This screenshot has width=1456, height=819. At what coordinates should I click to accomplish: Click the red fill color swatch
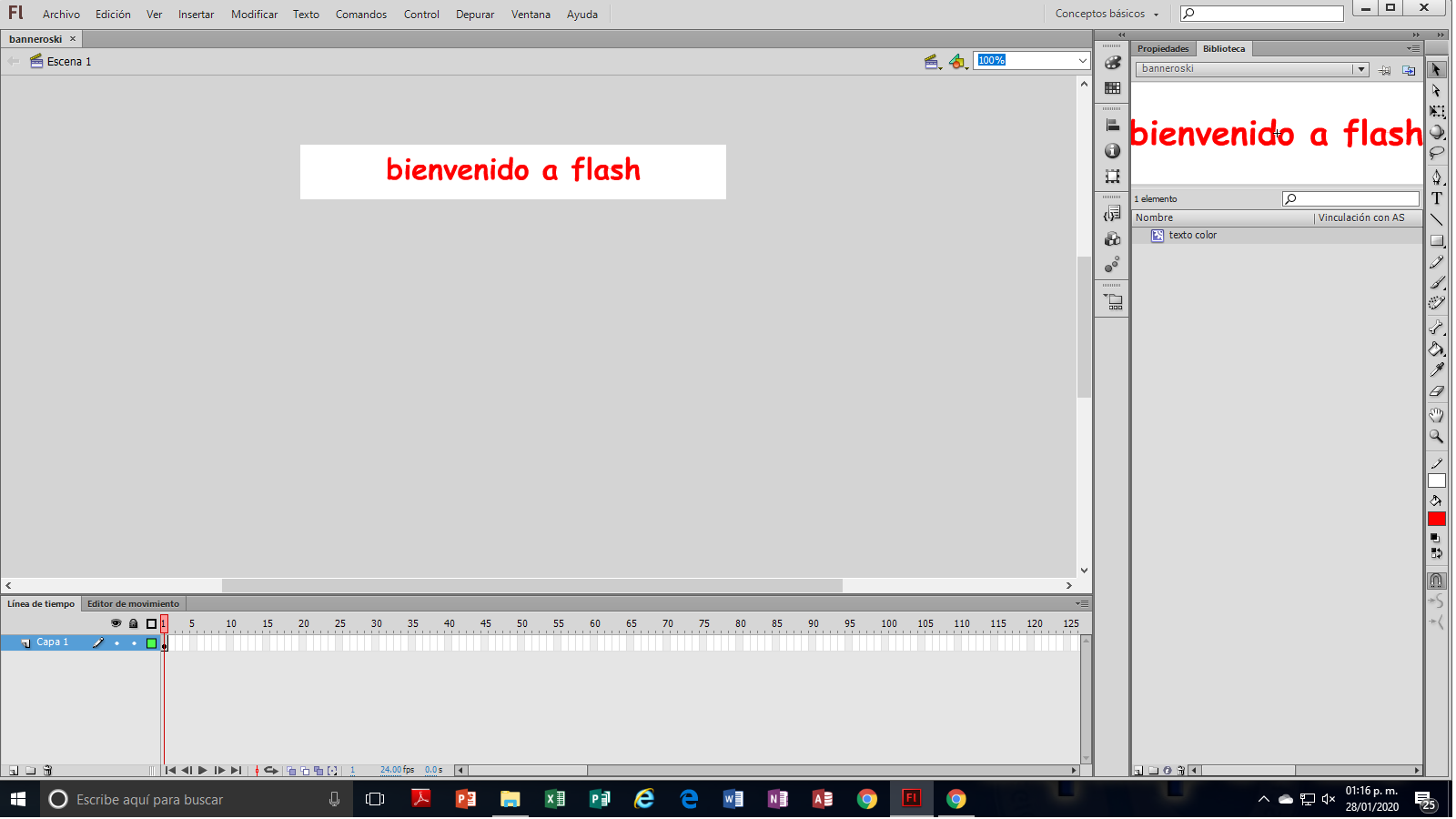tap(1437, 518)
